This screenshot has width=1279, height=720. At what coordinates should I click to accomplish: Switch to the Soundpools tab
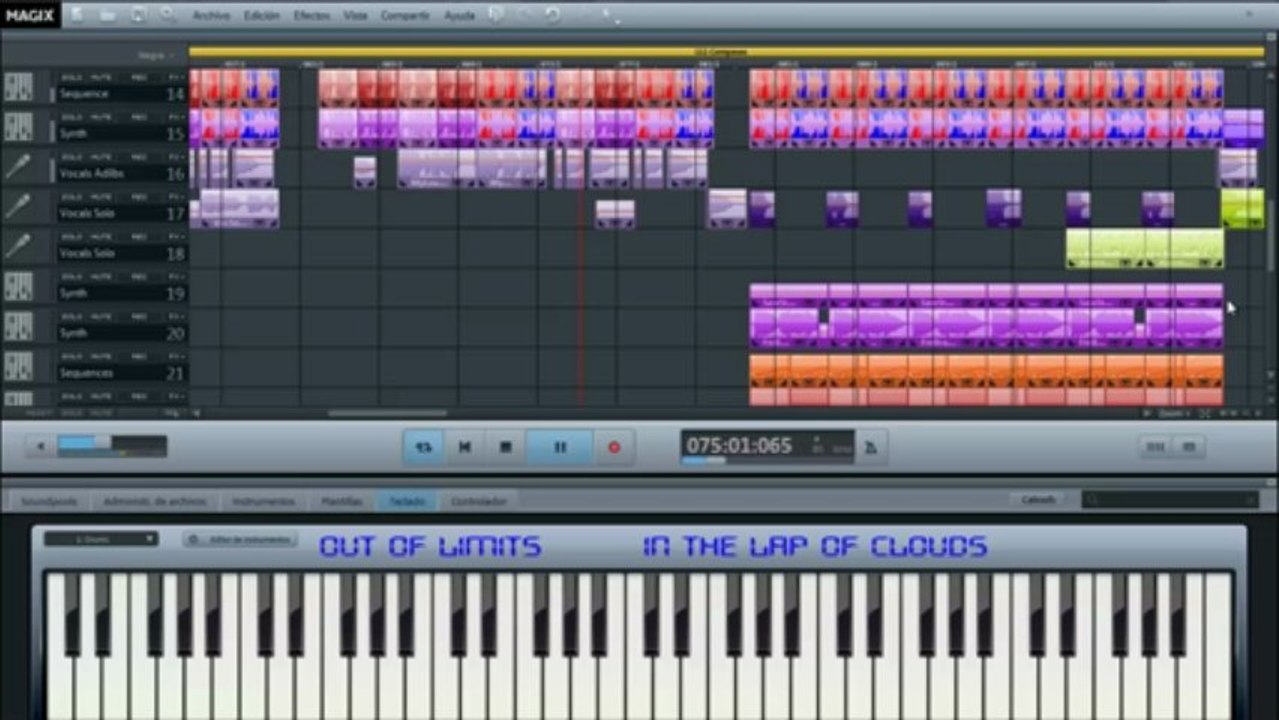click(49, 500)
